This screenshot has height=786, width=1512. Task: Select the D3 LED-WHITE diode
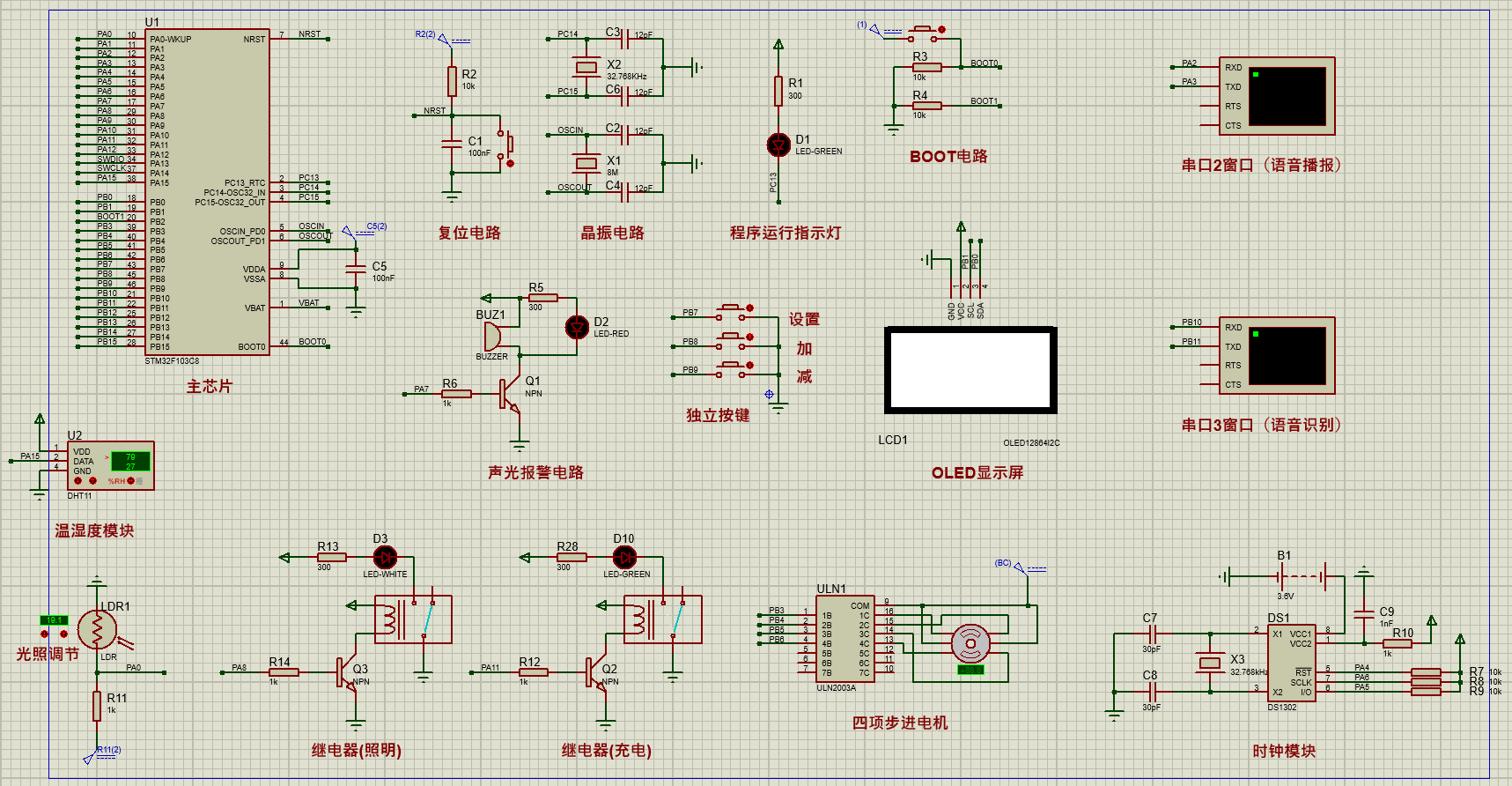point(385,557)
